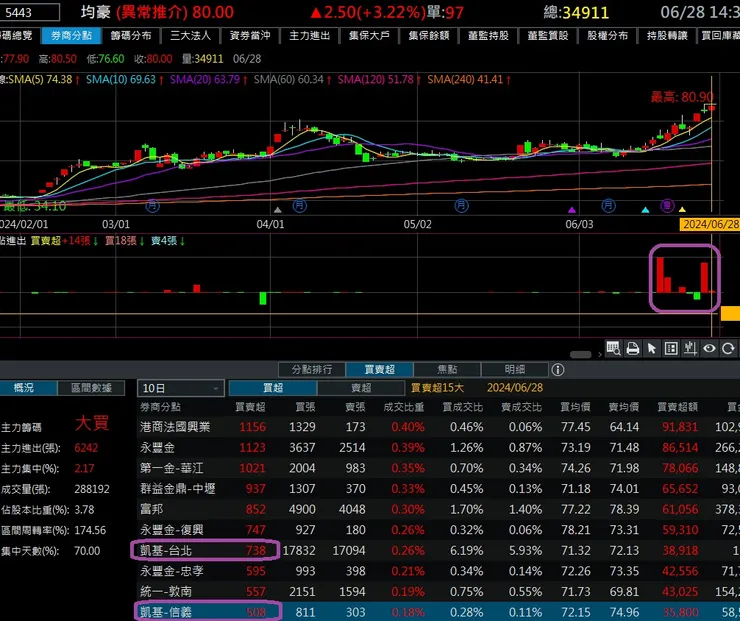Go to 主力進出 tab
Viewport: 740px width, 621px height.
(x=310, y=35)
